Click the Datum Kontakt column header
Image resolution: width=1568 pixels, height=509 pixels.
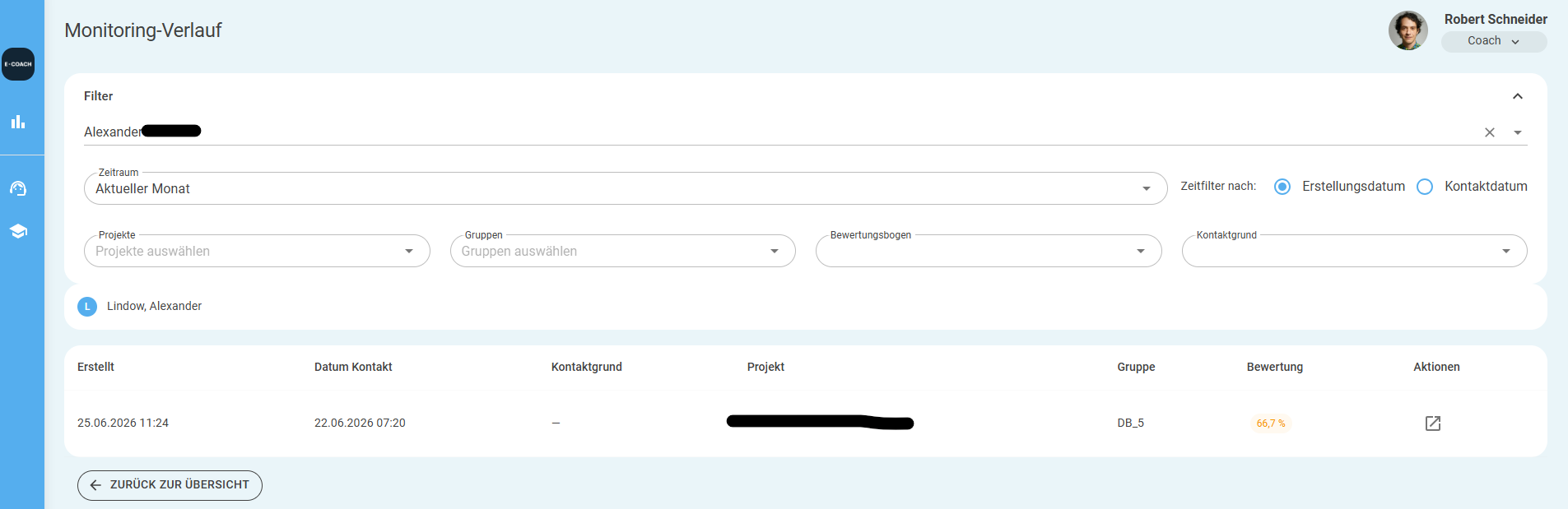[x=353, y=367]
